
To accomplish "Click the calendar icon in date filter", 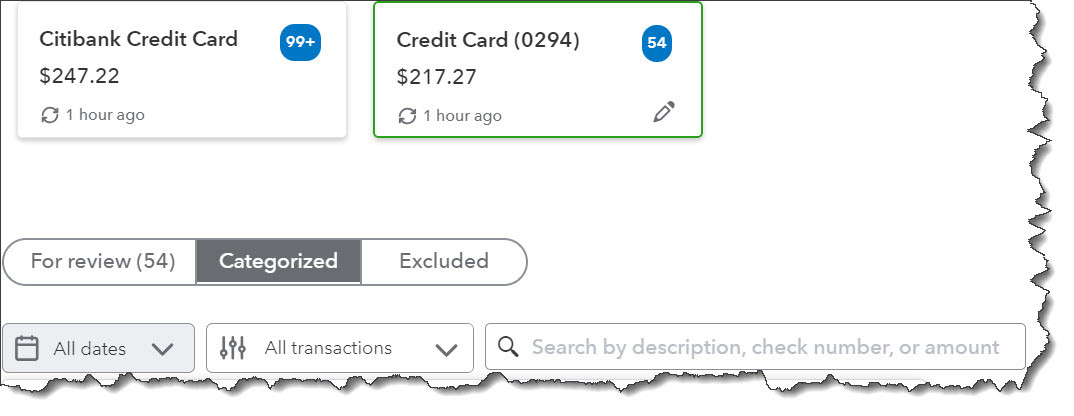I will click(x=28, y=348).
